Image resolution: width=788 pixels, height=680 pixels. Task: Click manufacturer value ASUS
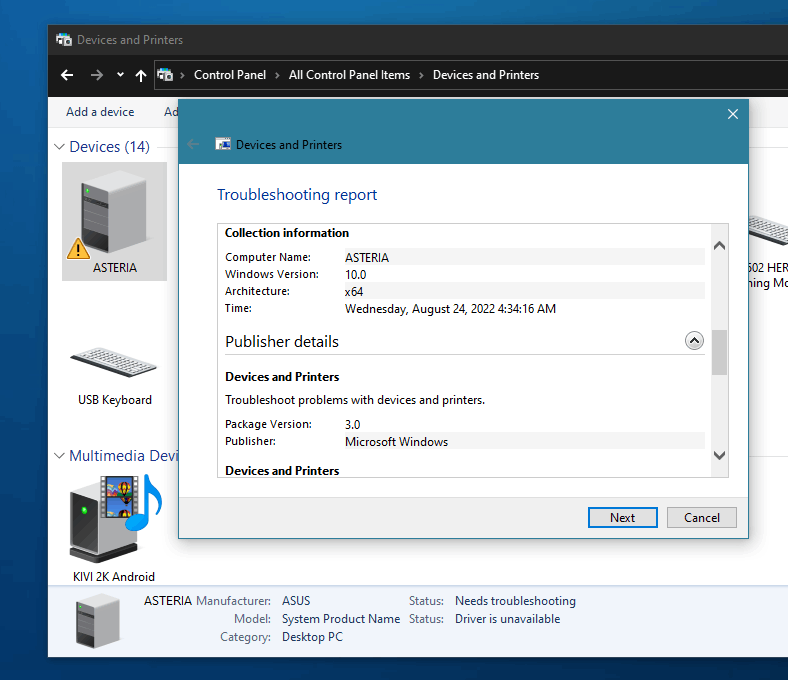tap(296, 601)
